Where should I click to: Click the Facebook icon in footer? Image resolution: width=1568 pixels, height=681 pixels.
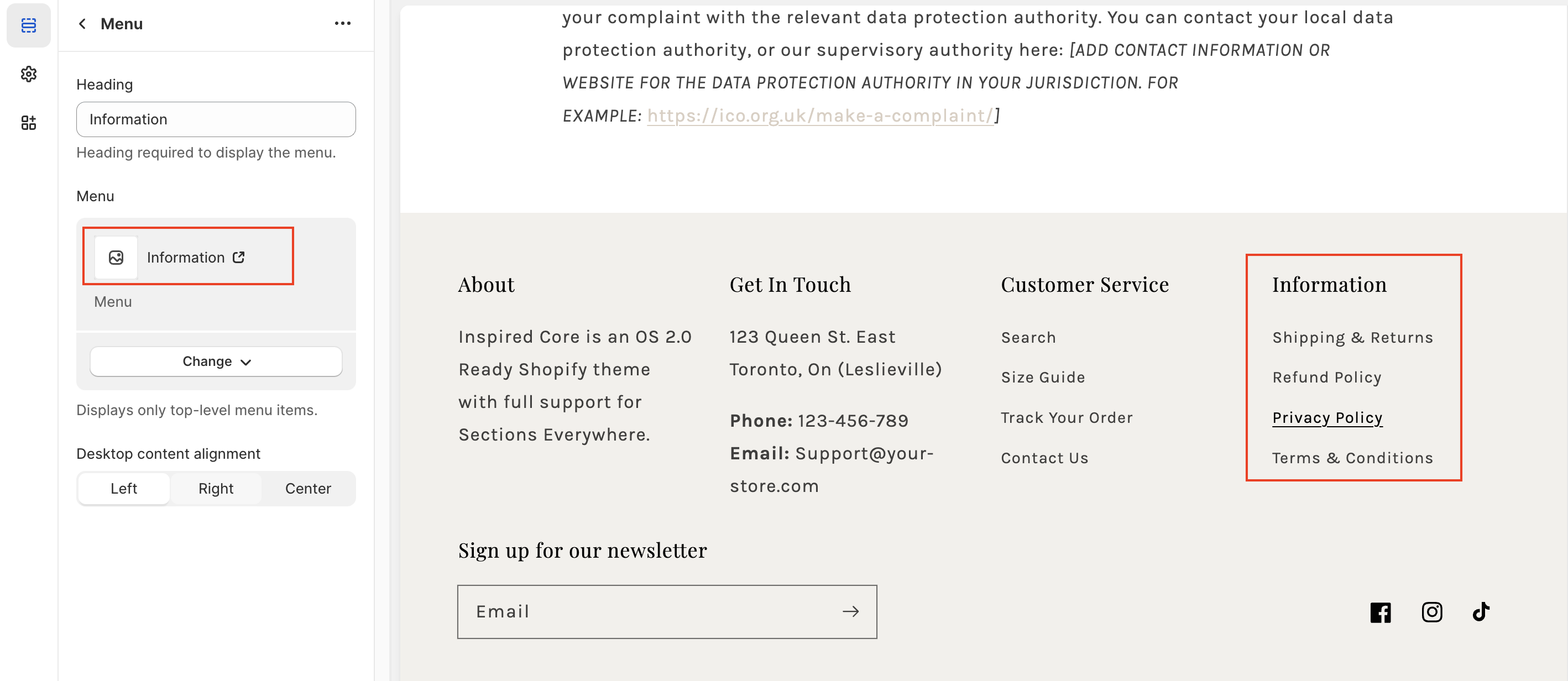point(1380,611)
